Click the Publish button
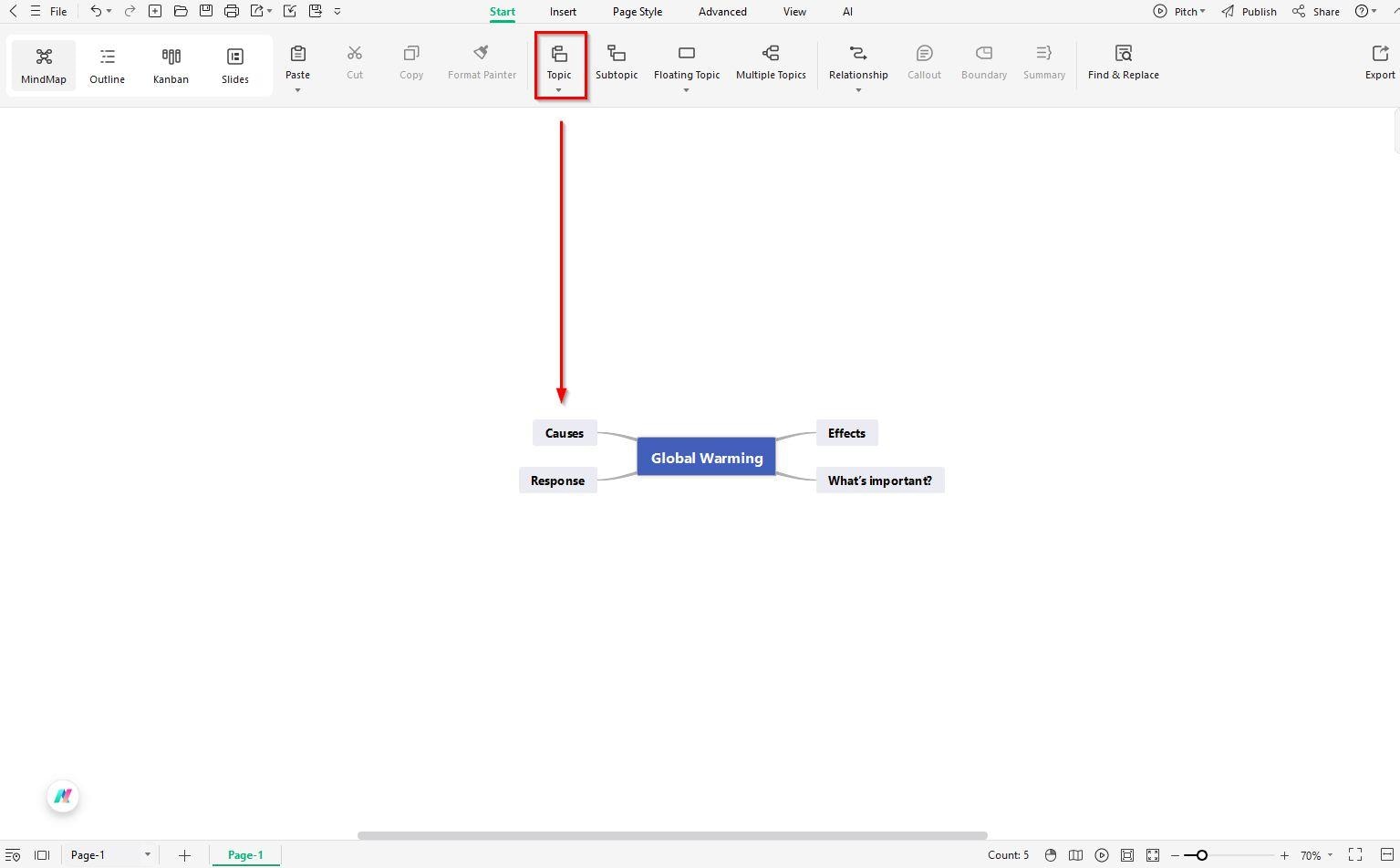The width and height of the screenshot is (1400, 868). [1258, 11]
